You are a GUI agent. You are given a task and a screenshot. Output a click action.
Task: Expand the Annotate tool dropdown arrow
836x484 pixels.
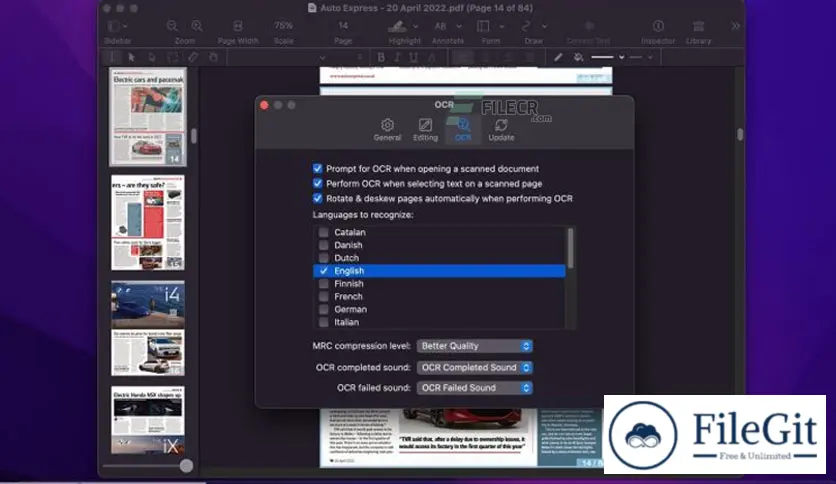pyautogui.click(x=459, y=26)
